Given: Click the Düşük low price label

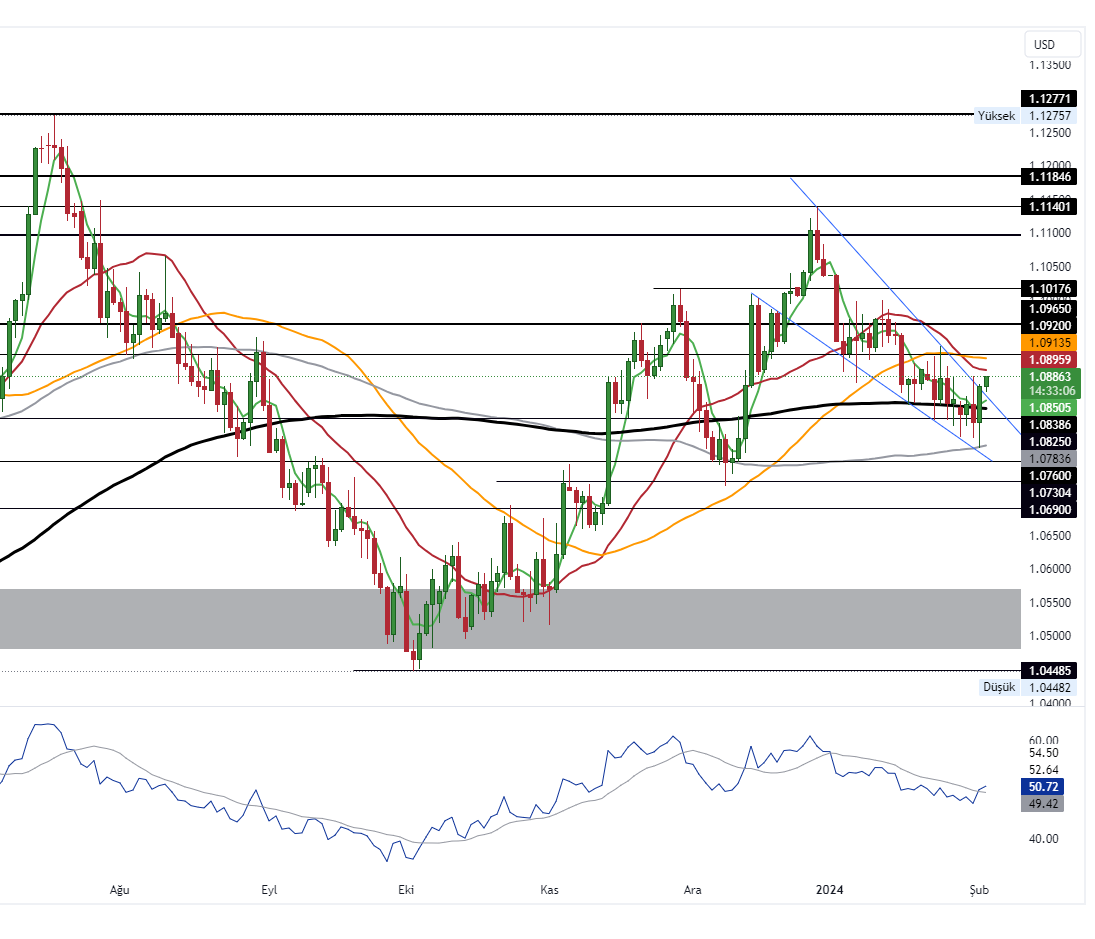Looking at the screenshot, I should [x=998, y=688].
